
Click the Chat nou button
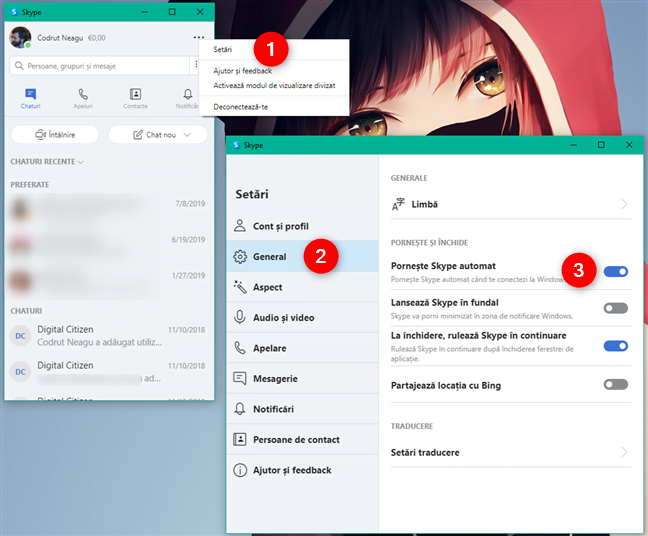coord(158,135)
